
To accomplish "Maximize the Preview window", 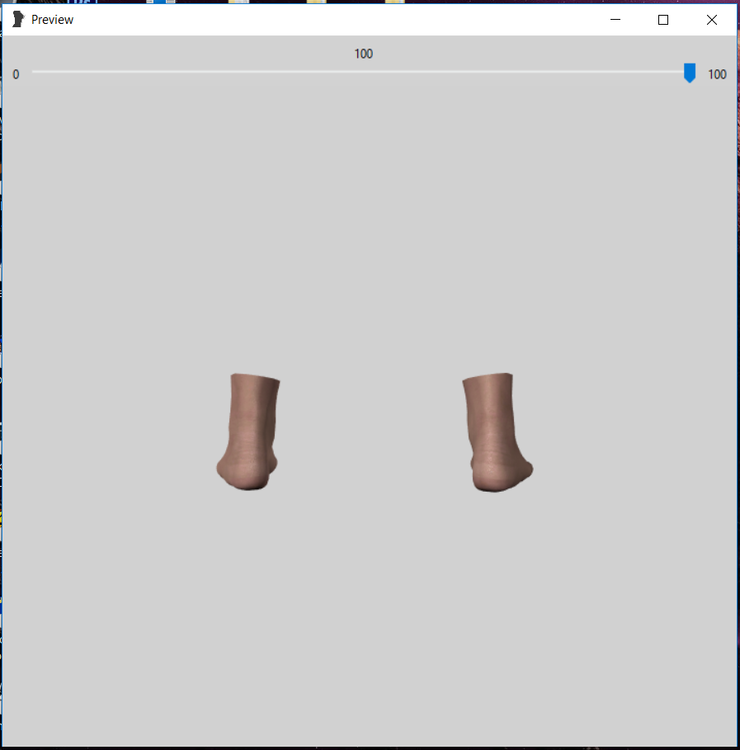I will point(663,20).
